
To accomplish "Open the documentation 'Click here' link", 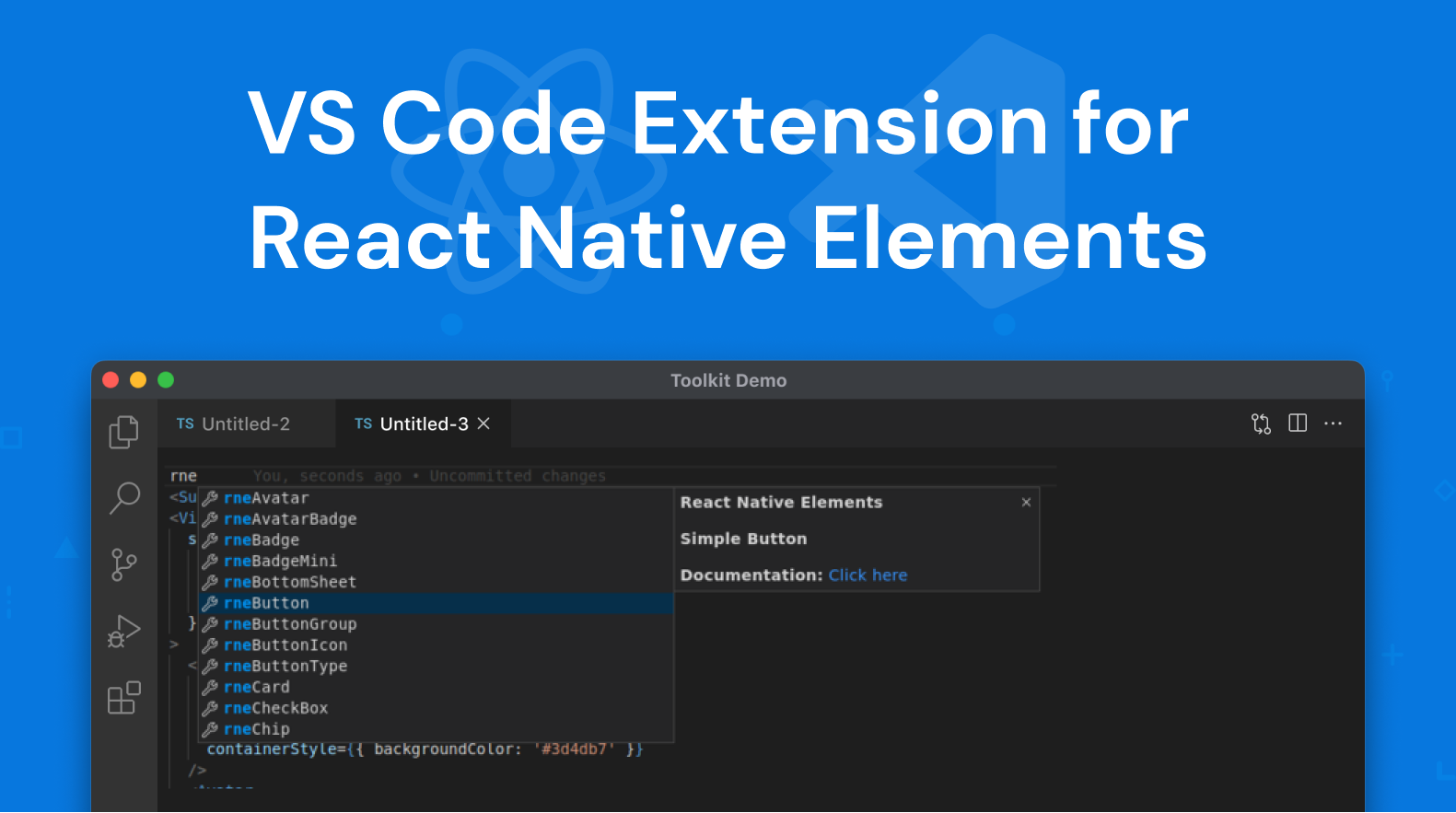I will point(868,575).
